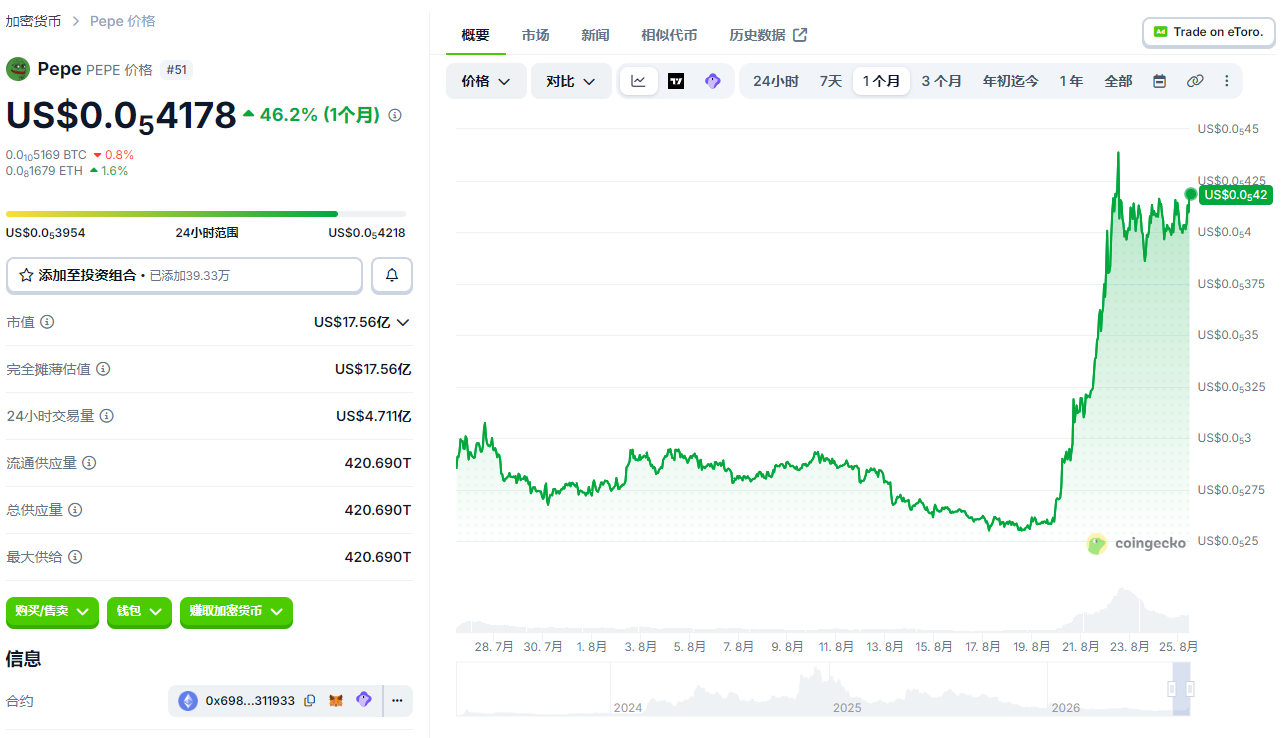The width and height of the screenshot is (1284, 738).
Task: Select the 7天 time range
Action: (831, 81)
